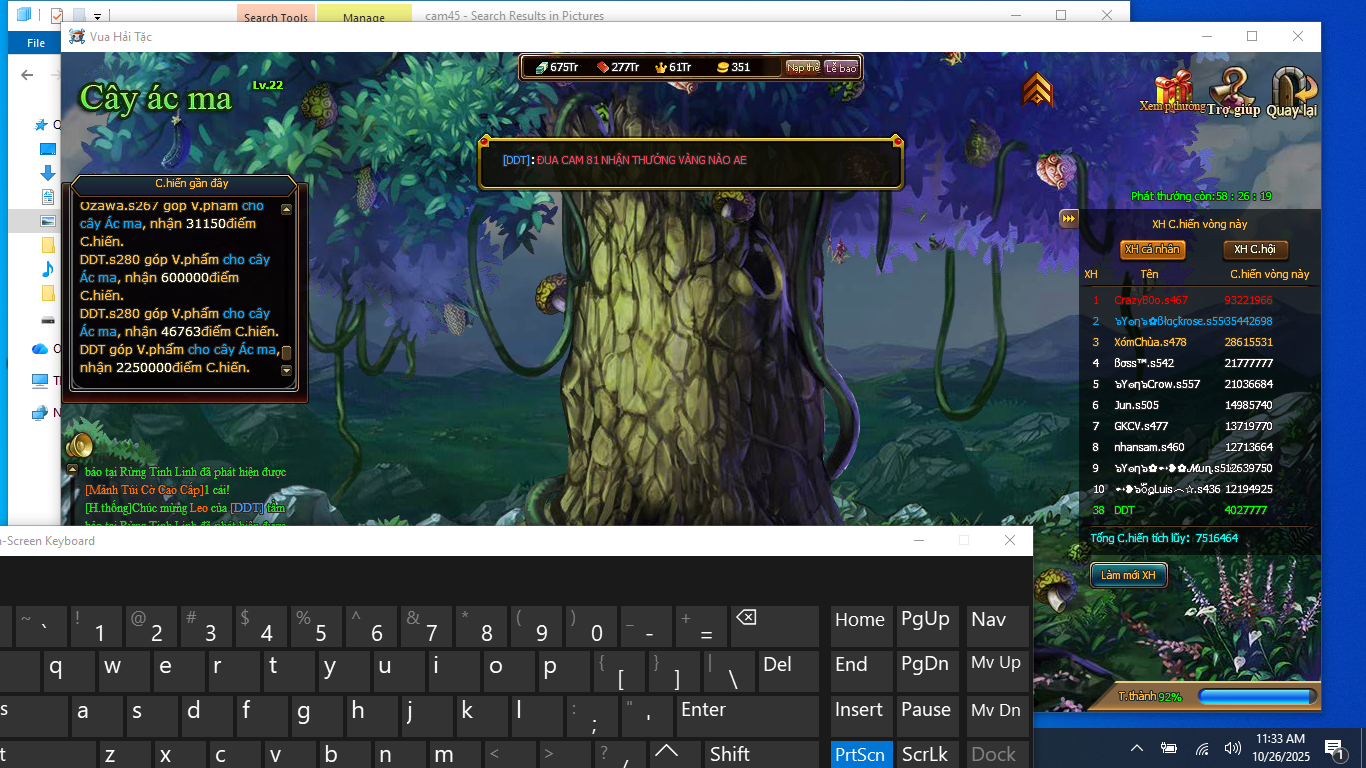Click the Enter key on On-Screen Keyboard
Screen dimensions: 1366x768
click(749, 717)
